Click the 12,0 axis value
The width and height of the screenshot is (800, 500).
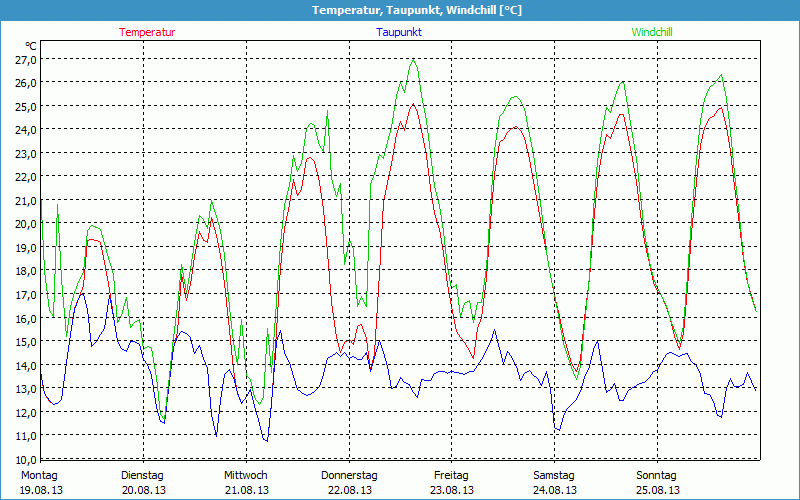point(25,412)
